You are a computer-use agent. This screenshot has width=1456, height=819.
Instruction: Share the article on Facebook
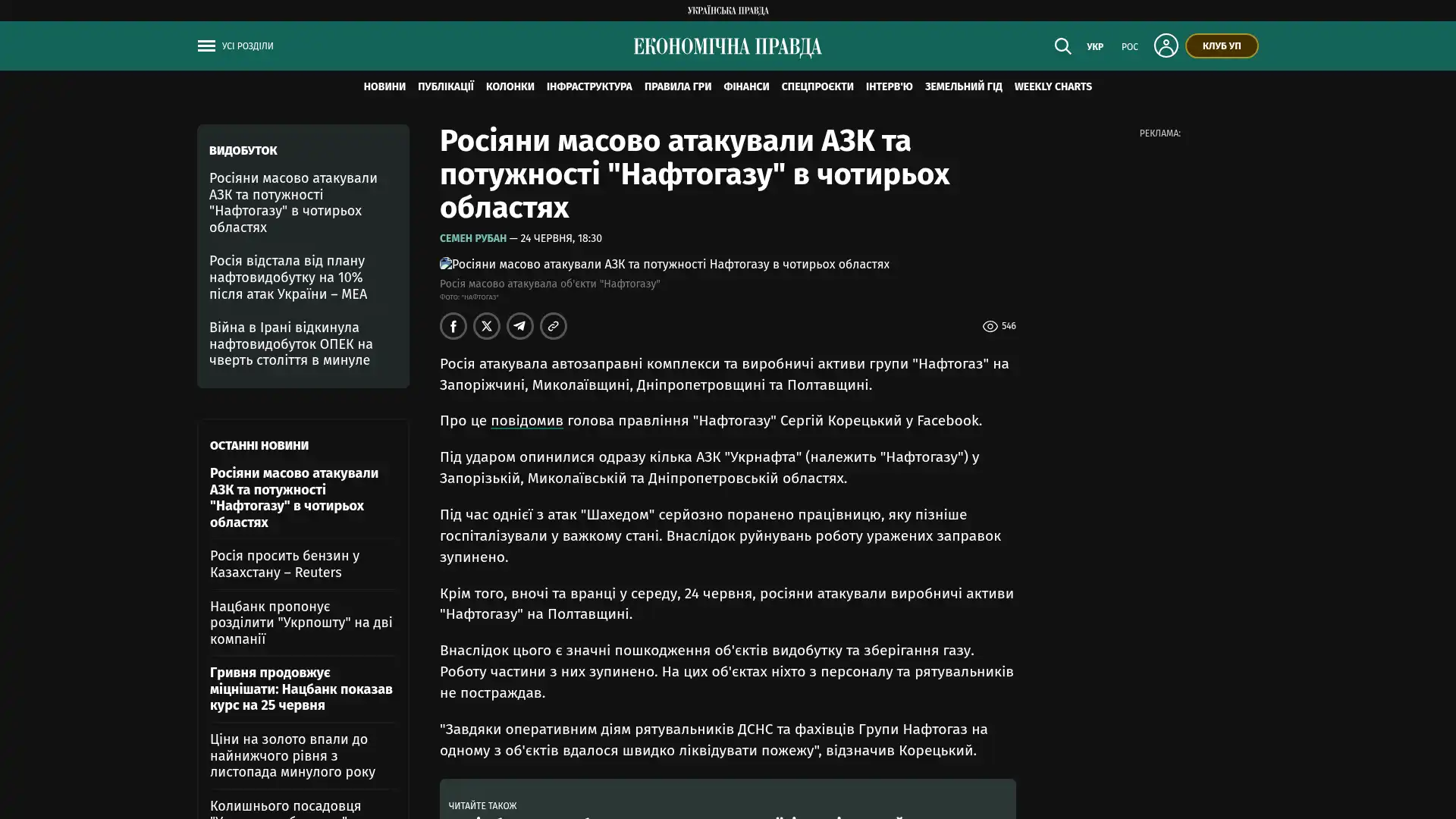pos(453,326)
